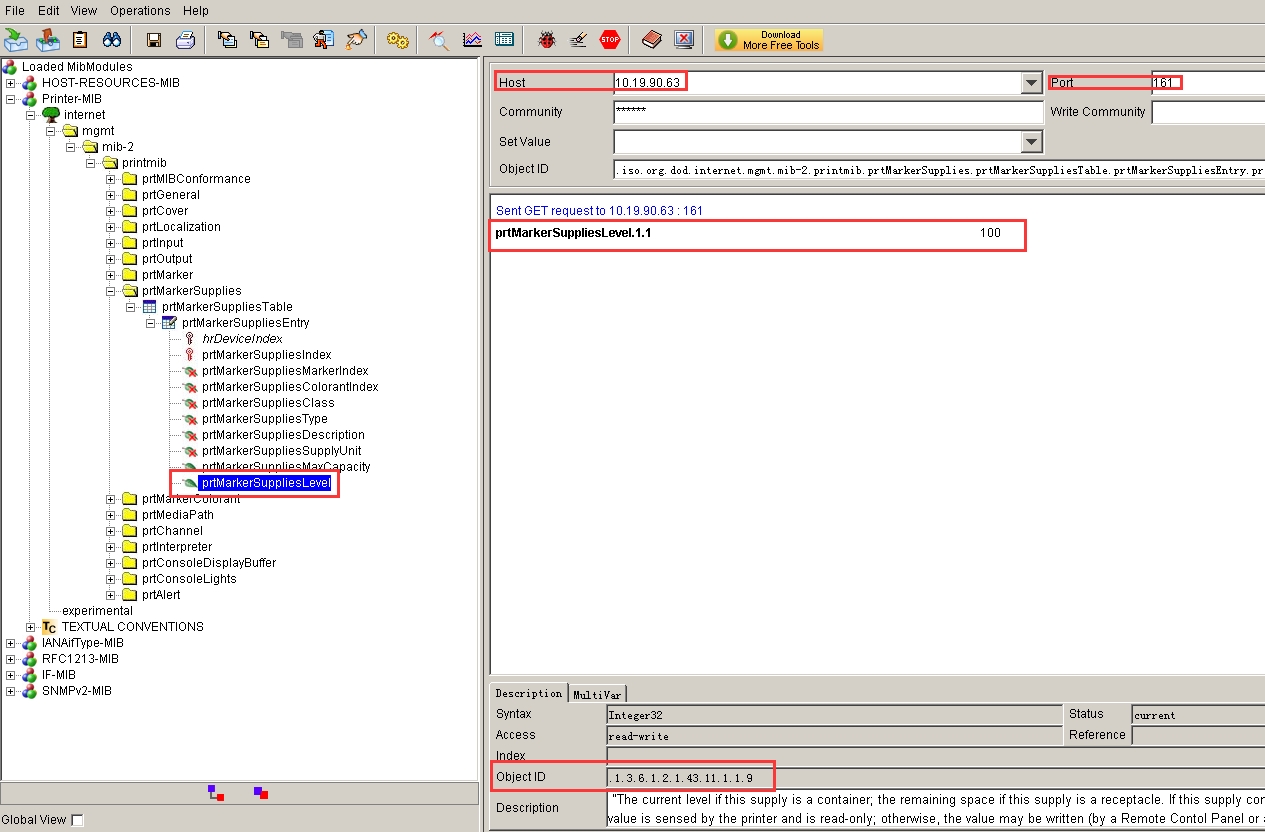Viewport: 1265px width, 832px height.
Task: Open the binoculars Find Node tool
Action: (112, 40)
